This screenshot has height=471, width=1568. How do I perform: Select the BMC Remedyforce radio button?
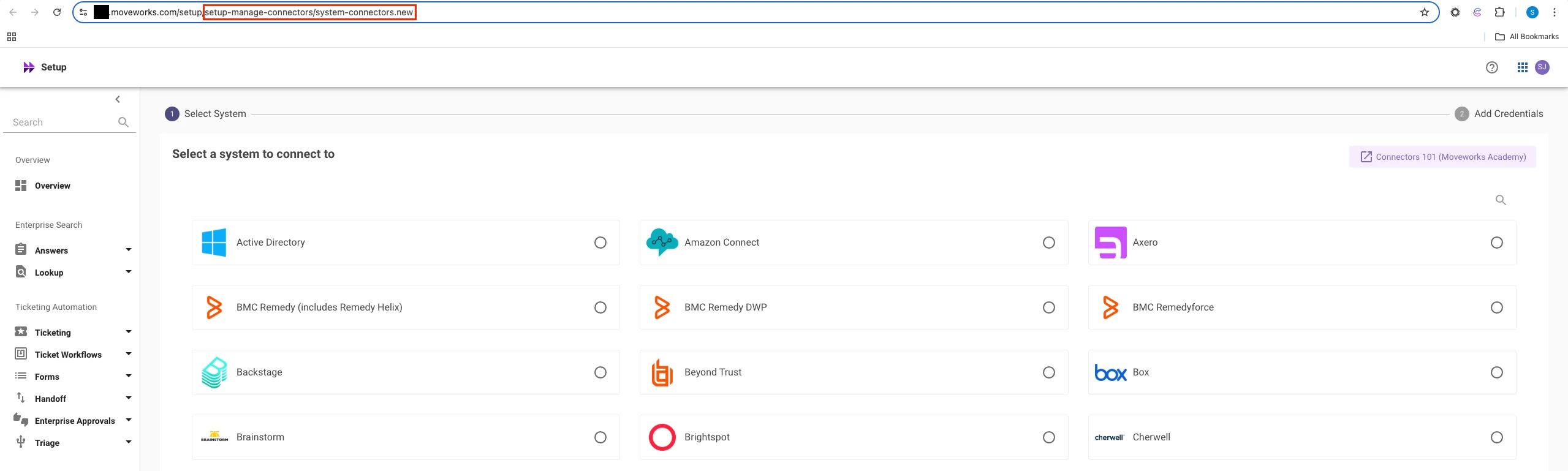pos(1497,307)
